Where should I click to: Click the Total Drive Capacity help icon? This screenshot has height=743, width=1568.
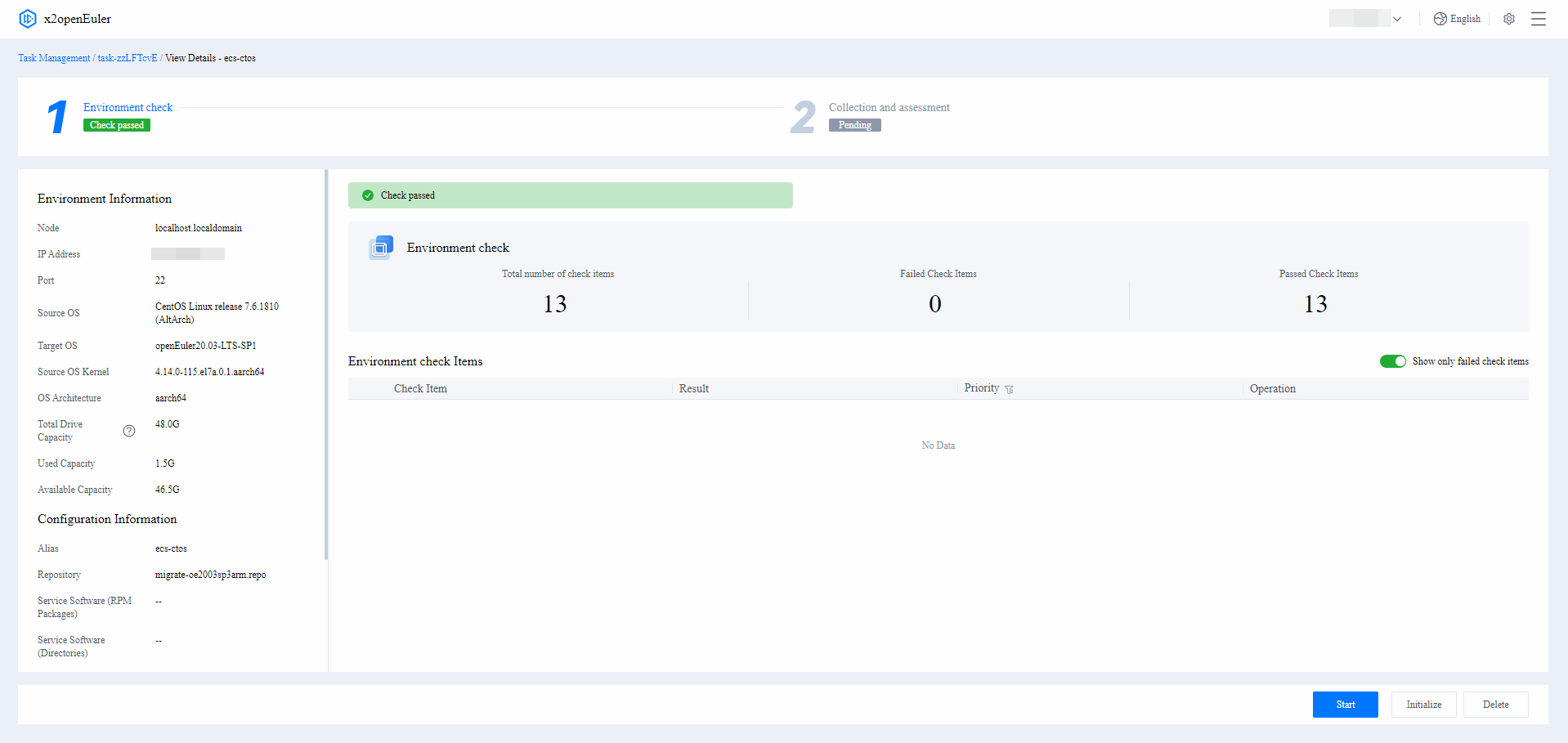[129, 431]
